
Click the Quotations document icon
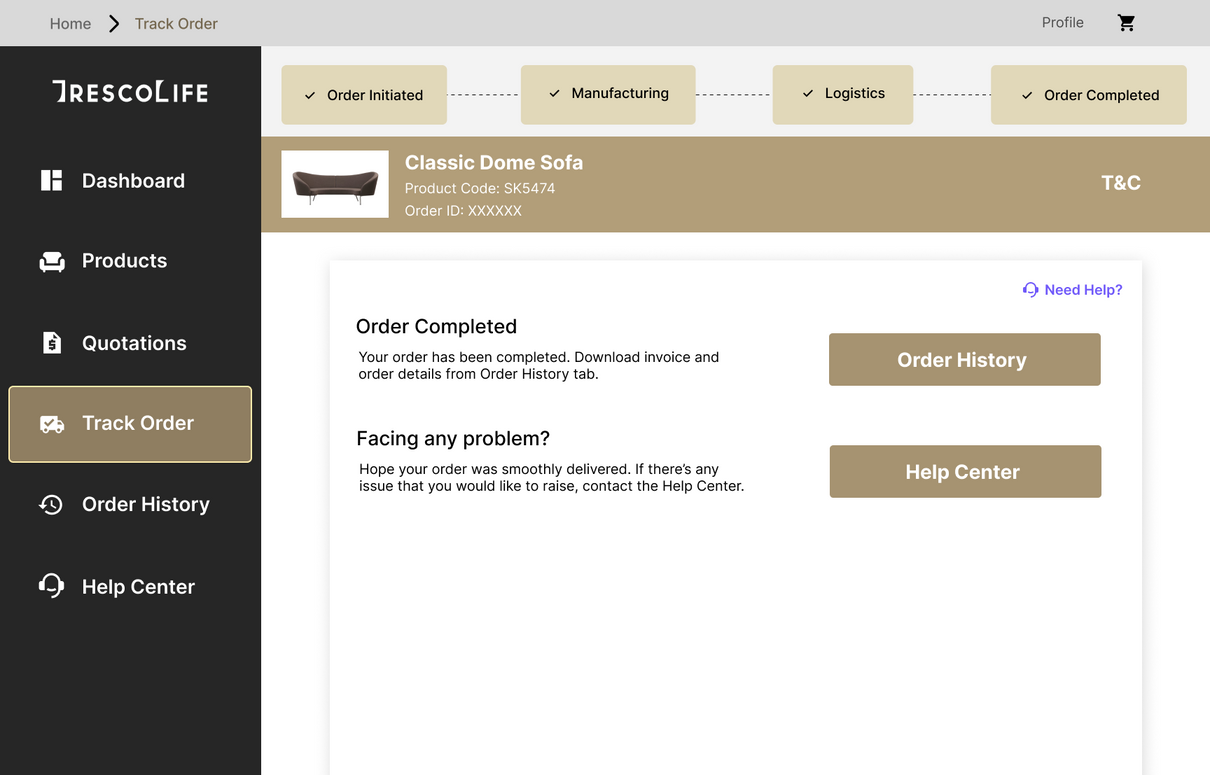click(x=52, y=343)
